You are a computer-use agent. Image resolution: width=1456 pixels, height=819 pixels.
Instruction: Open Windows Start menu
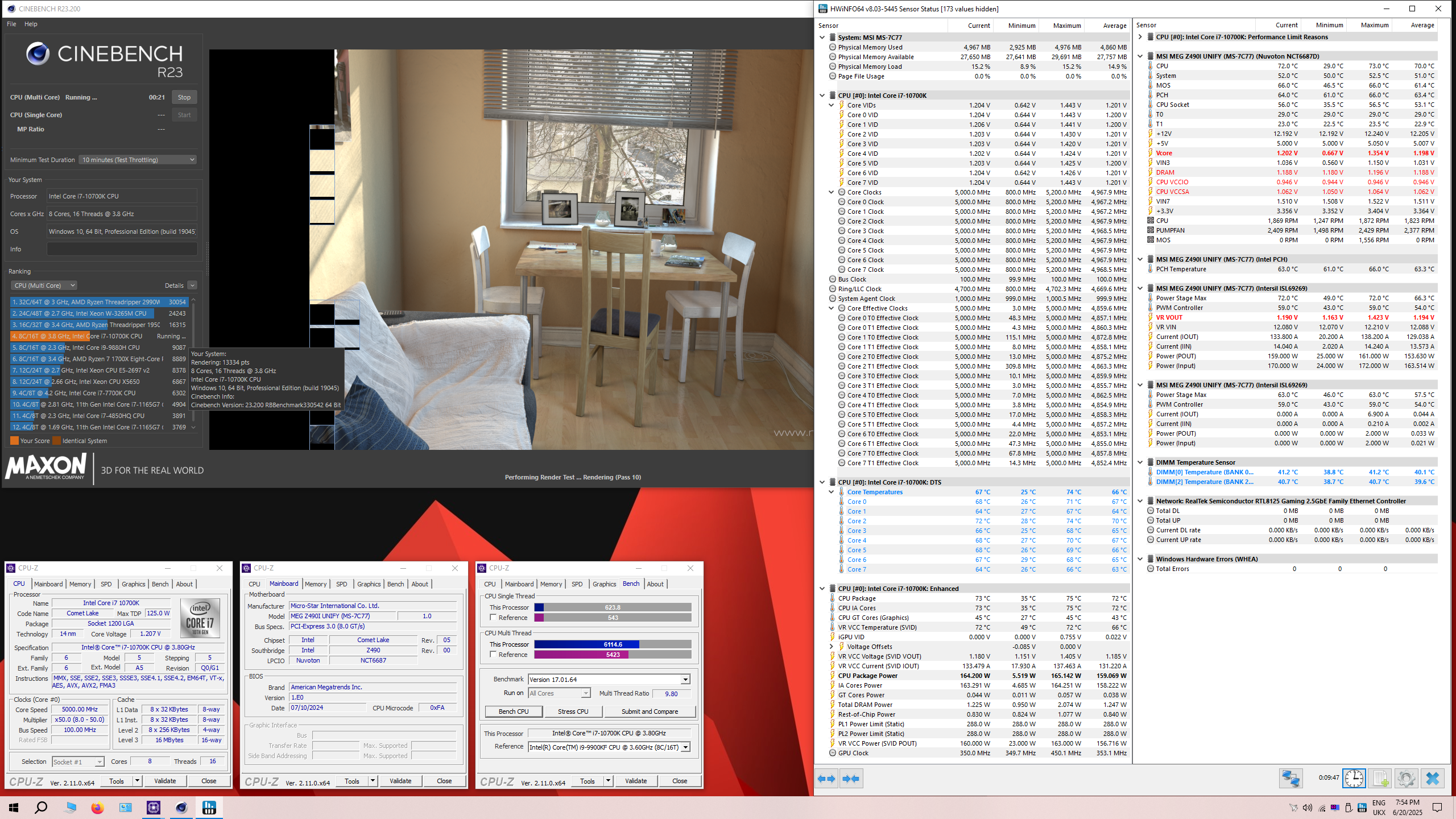click(x=14, y=808)
